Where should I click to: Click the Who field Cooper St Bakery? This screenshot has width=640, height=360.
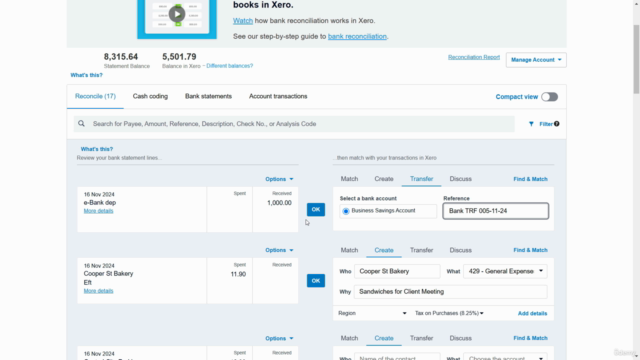(x=397, y=271)
